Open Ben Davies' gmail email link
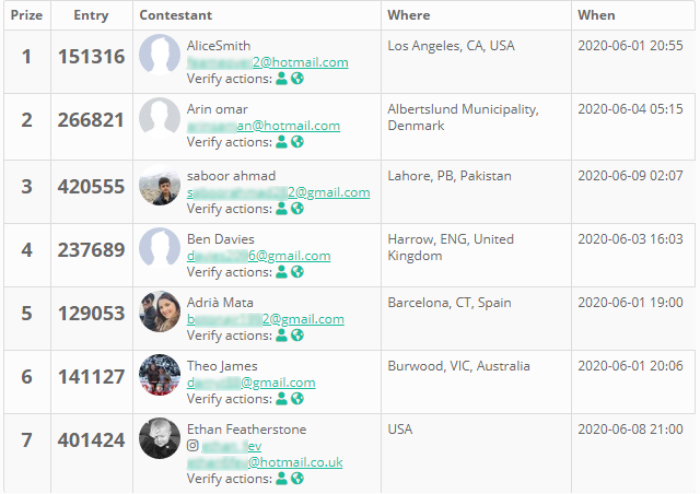This screenshot has width=700, height=494. click(258, 256)
